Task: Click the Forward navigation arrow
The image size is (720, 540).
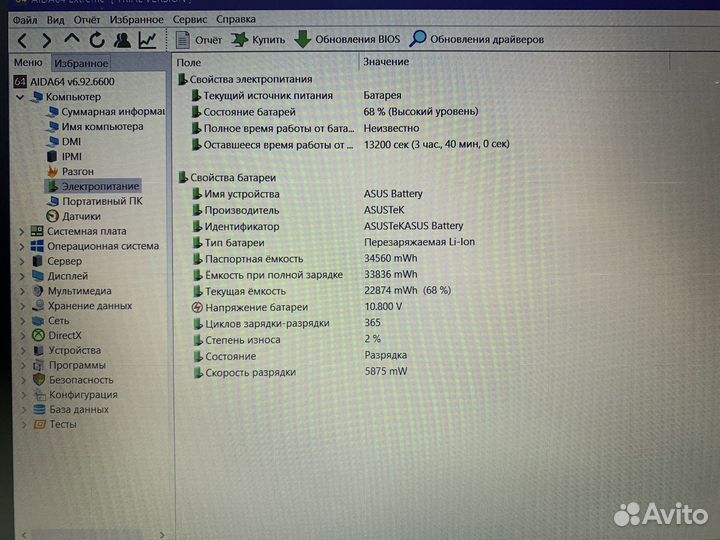Action: tap(46, 40)
